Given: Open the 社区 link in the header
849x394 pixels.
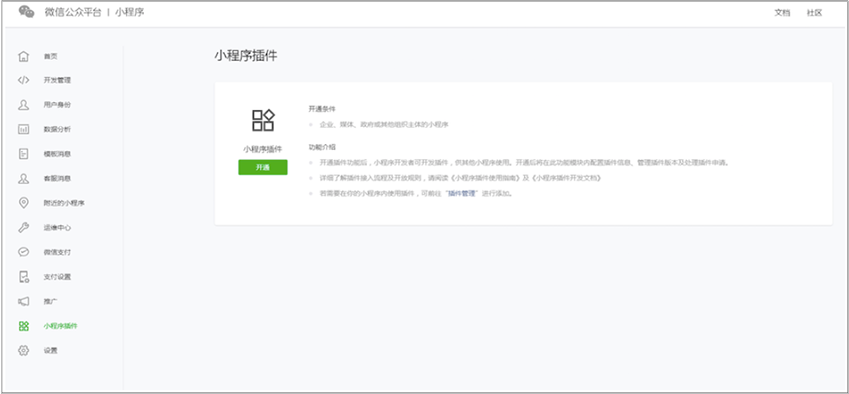Looking at the screenshot, I should tap(814, 13).
